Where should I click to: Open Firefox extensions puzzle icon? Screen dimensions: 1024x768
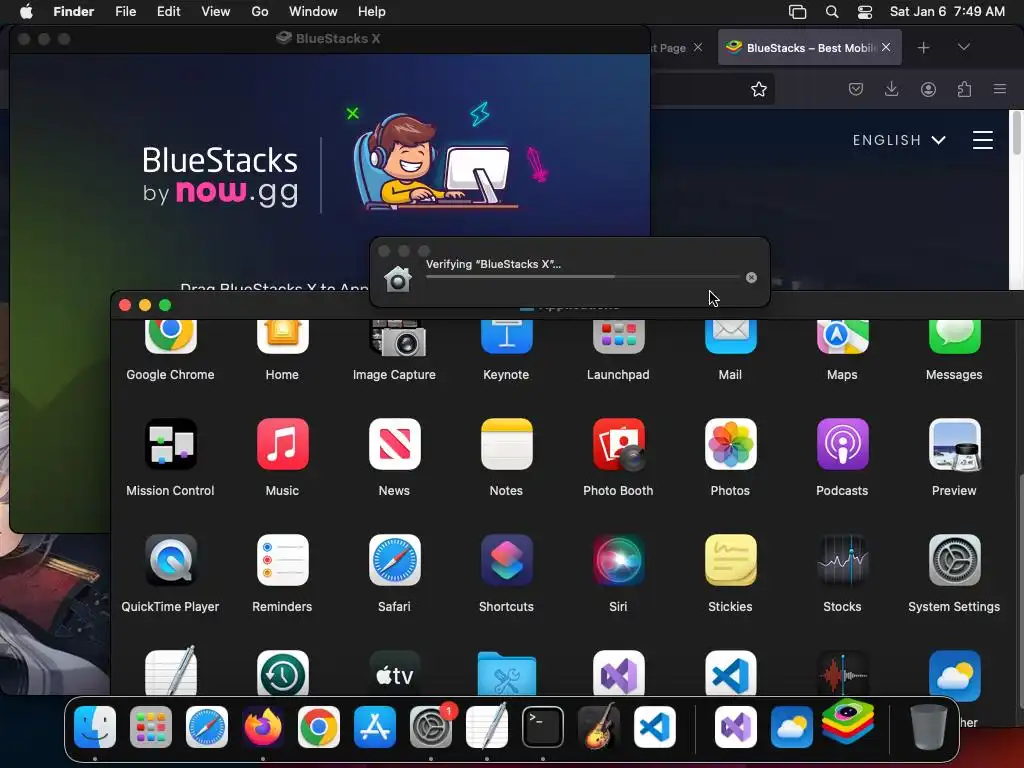click(964, 89)
